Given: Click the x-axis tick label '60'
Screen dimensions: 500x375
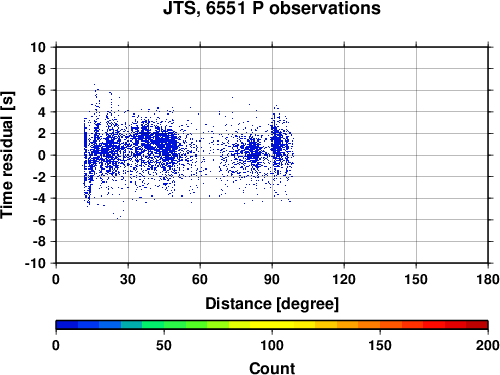Looking at the screenshot, I should point(200,279).
